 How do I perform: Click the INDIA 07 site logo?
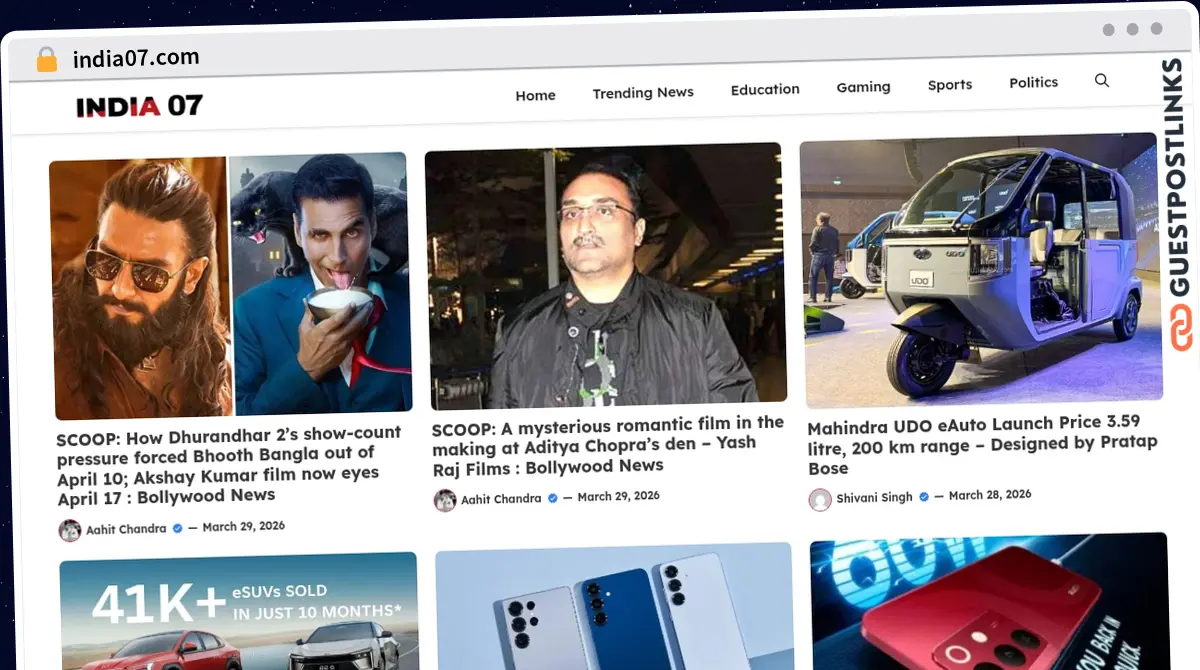point(139,106)
